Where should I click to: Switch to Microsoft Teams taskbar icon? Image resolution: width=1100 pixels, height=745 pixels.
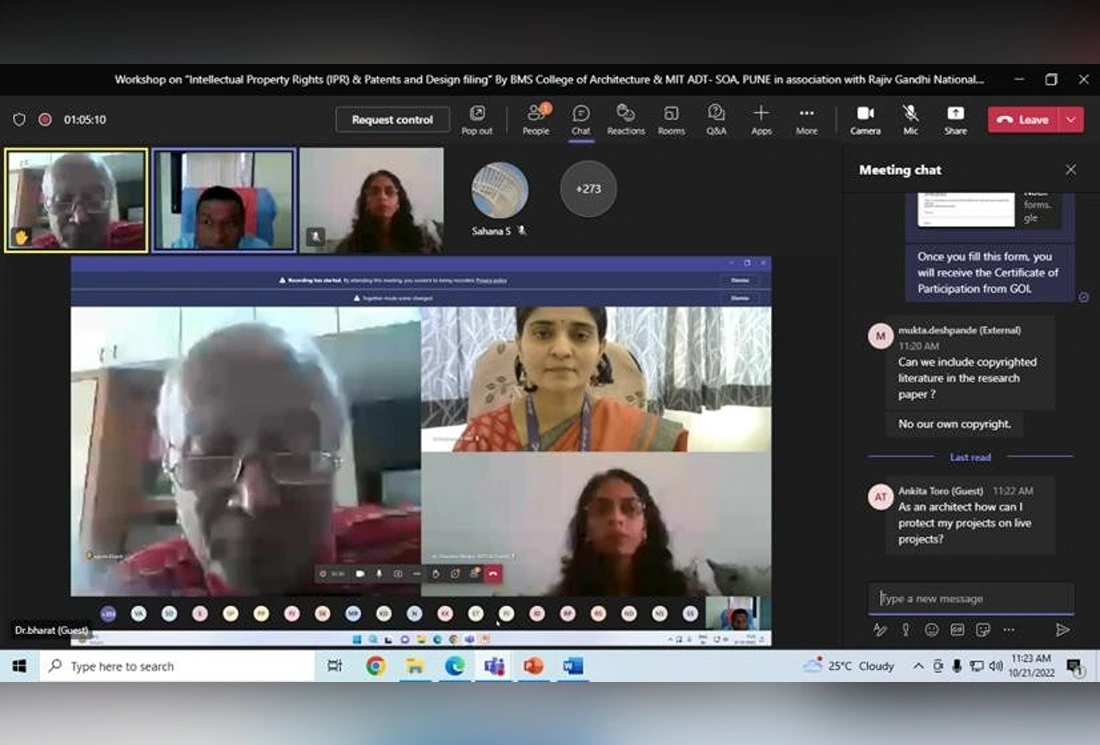pyautogui.click(x=494, y=666)
